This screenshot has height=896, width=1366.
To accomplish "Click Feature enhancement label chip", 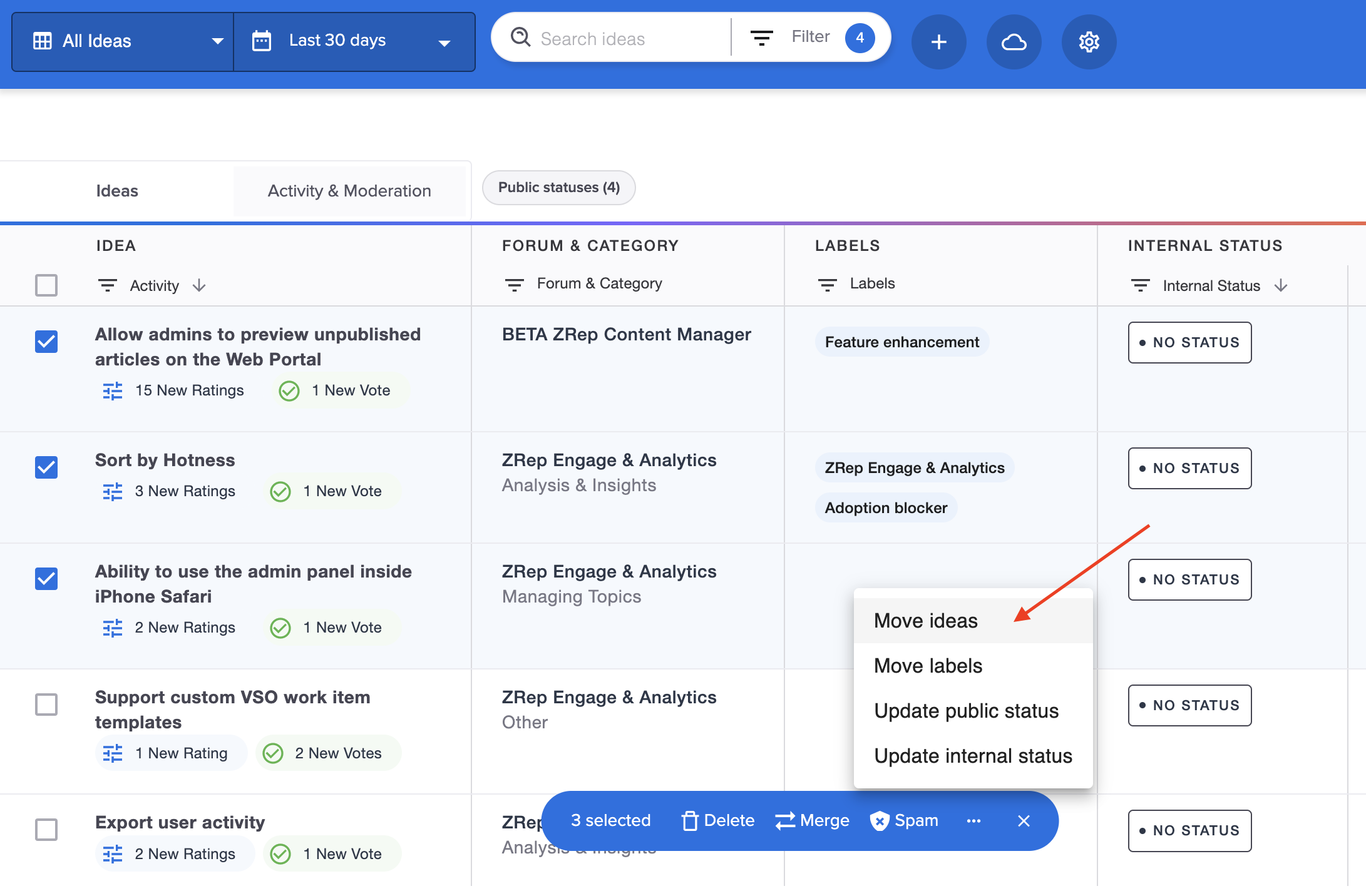I will tap(902, 342).
